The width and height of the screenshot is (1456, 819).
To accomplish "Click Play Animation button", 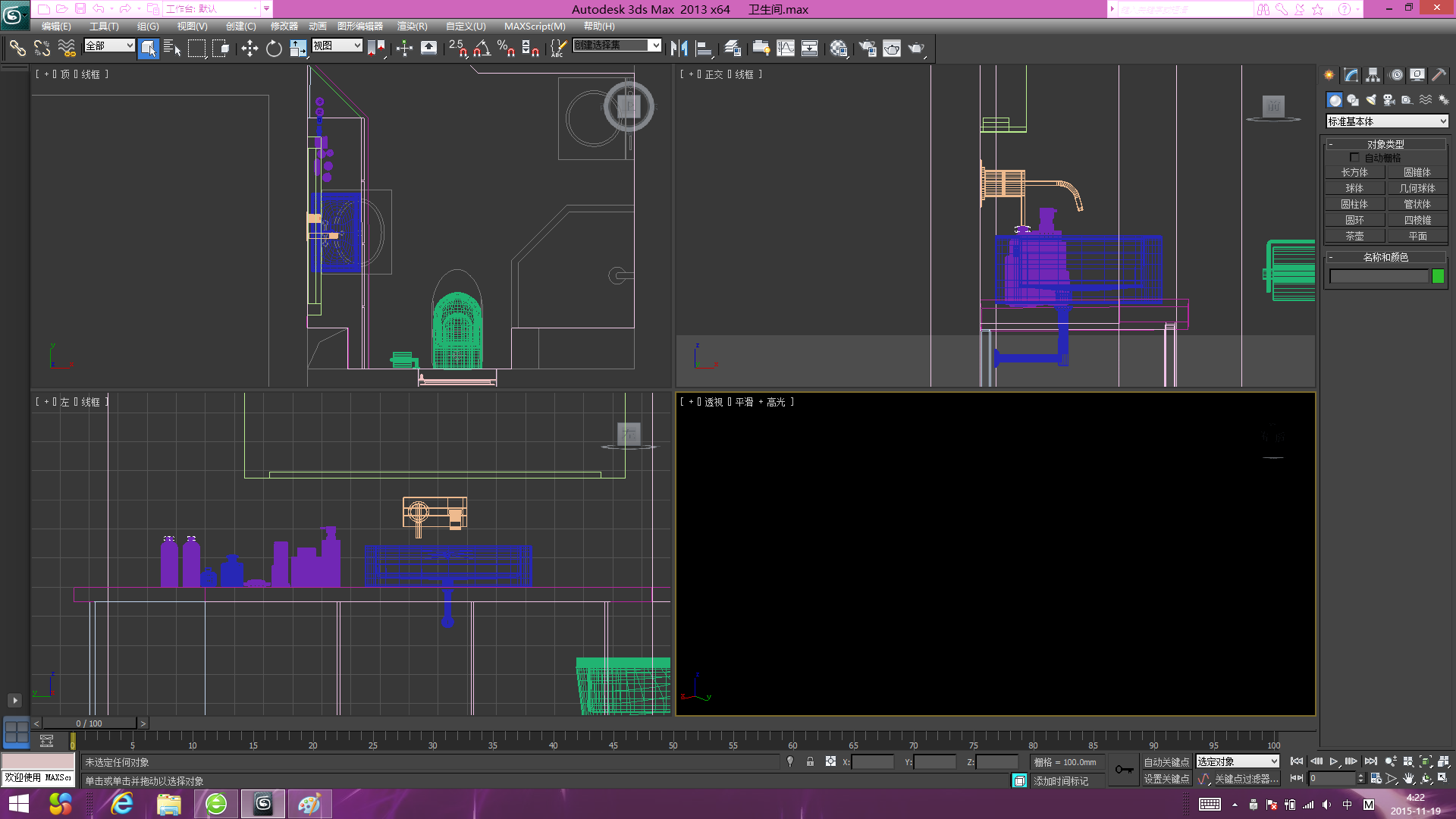I will click(x=1334, y=761).
